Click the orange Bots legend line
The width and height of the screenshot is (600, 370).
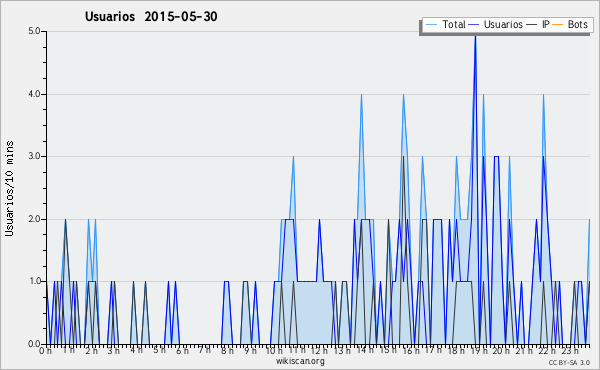pos(558,25)
